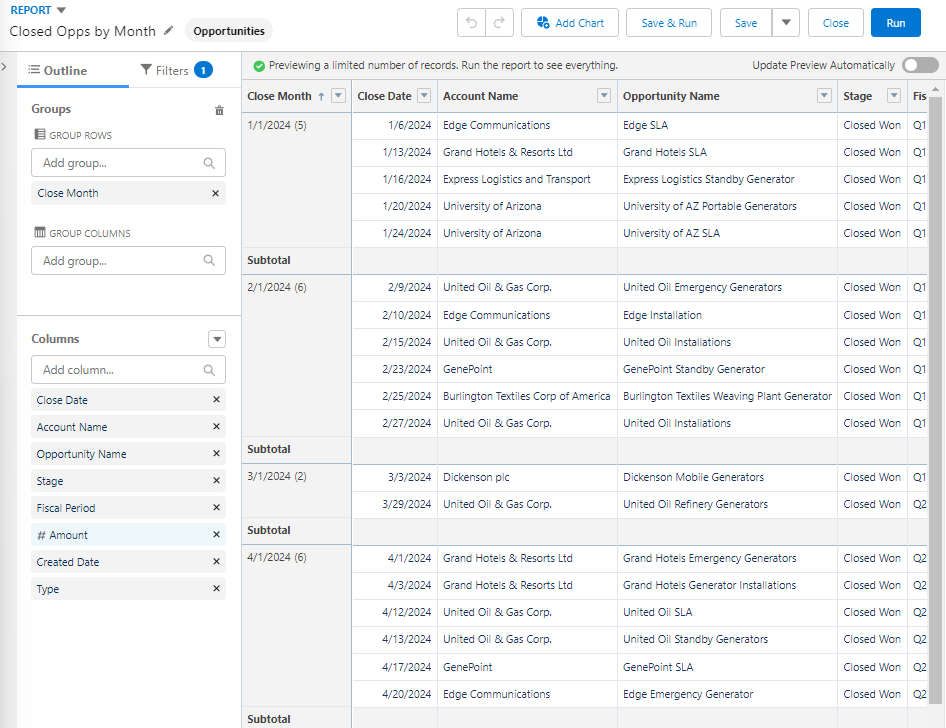Remove Type column with X

tap(216, 589)
